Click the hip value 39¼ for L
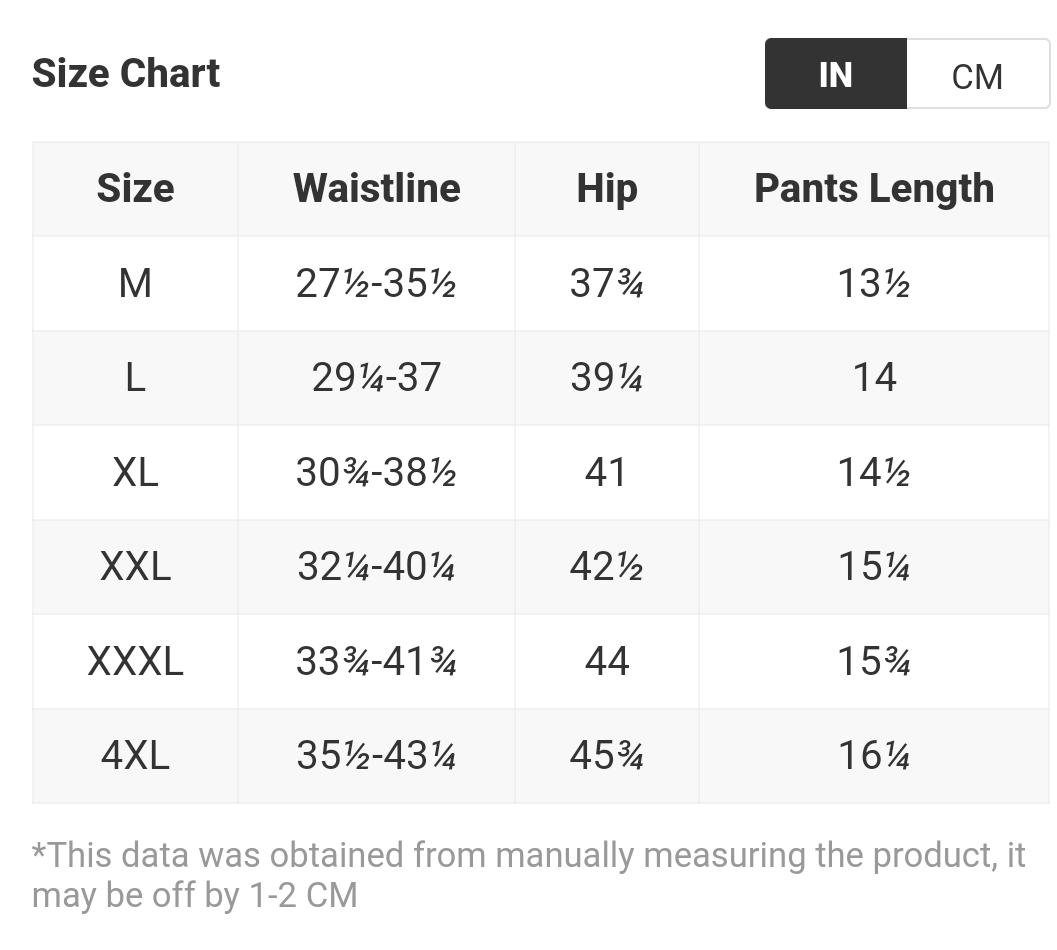Screen dimensions: 1057x950 (x=606, y=378)
